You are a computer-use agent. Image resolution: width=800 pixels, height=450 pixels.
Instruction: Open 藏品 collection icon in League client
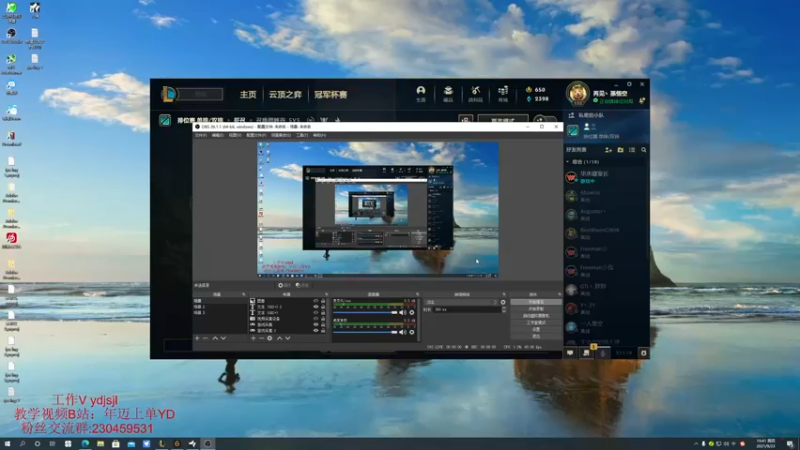point(448,91)
